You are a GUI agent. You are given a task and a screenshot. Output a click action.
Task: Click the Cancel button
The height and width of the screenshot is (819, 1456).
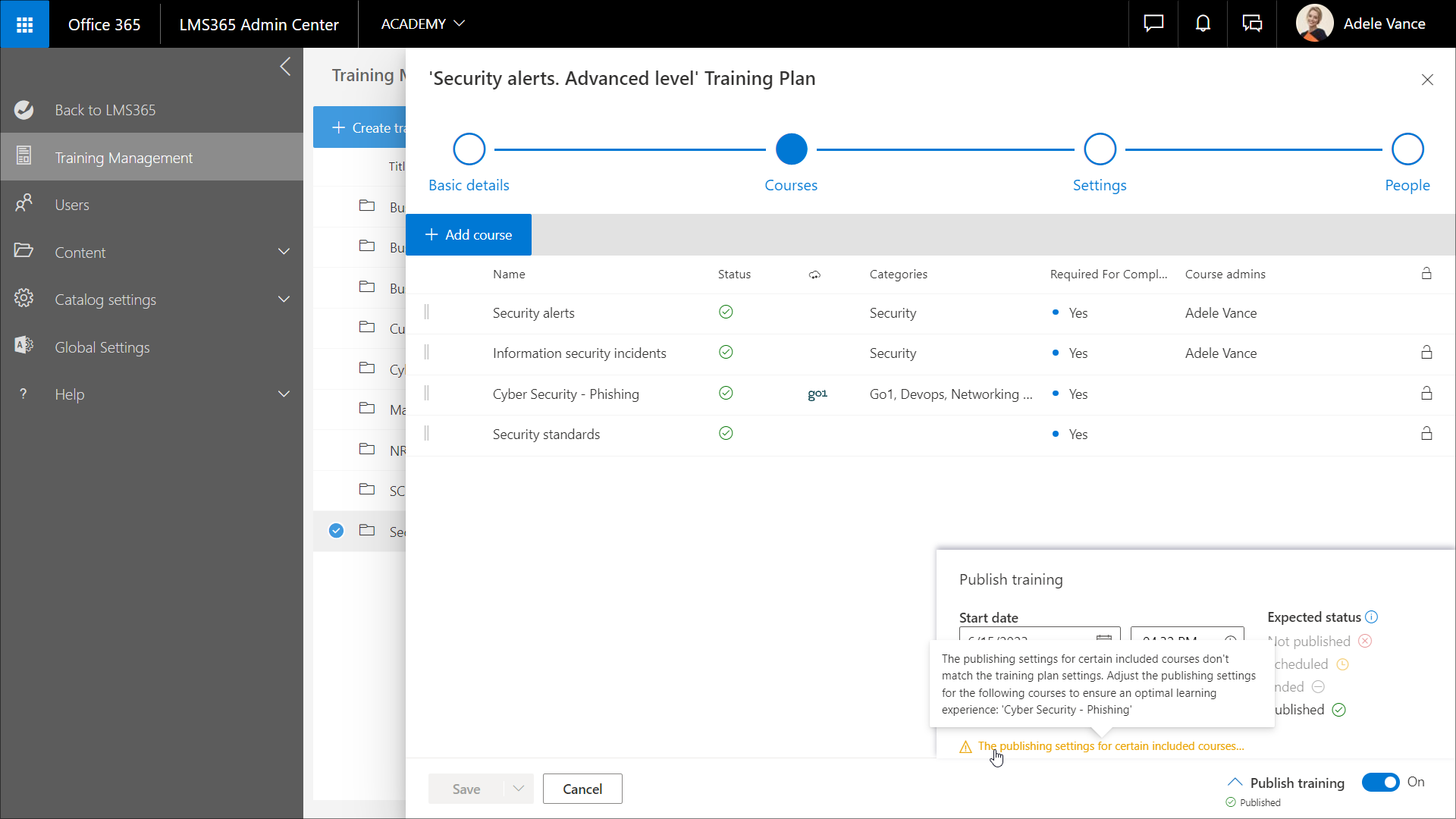(x=582, y=789)
